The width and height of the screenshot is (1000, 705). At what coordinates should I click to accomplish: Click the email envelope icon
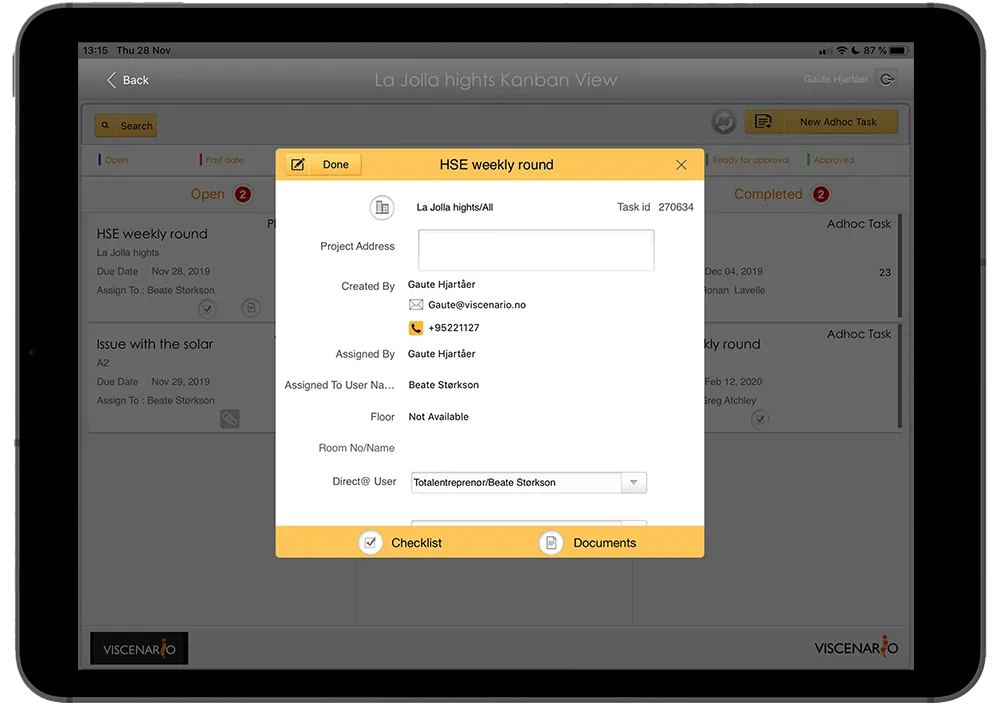[416, 304]
